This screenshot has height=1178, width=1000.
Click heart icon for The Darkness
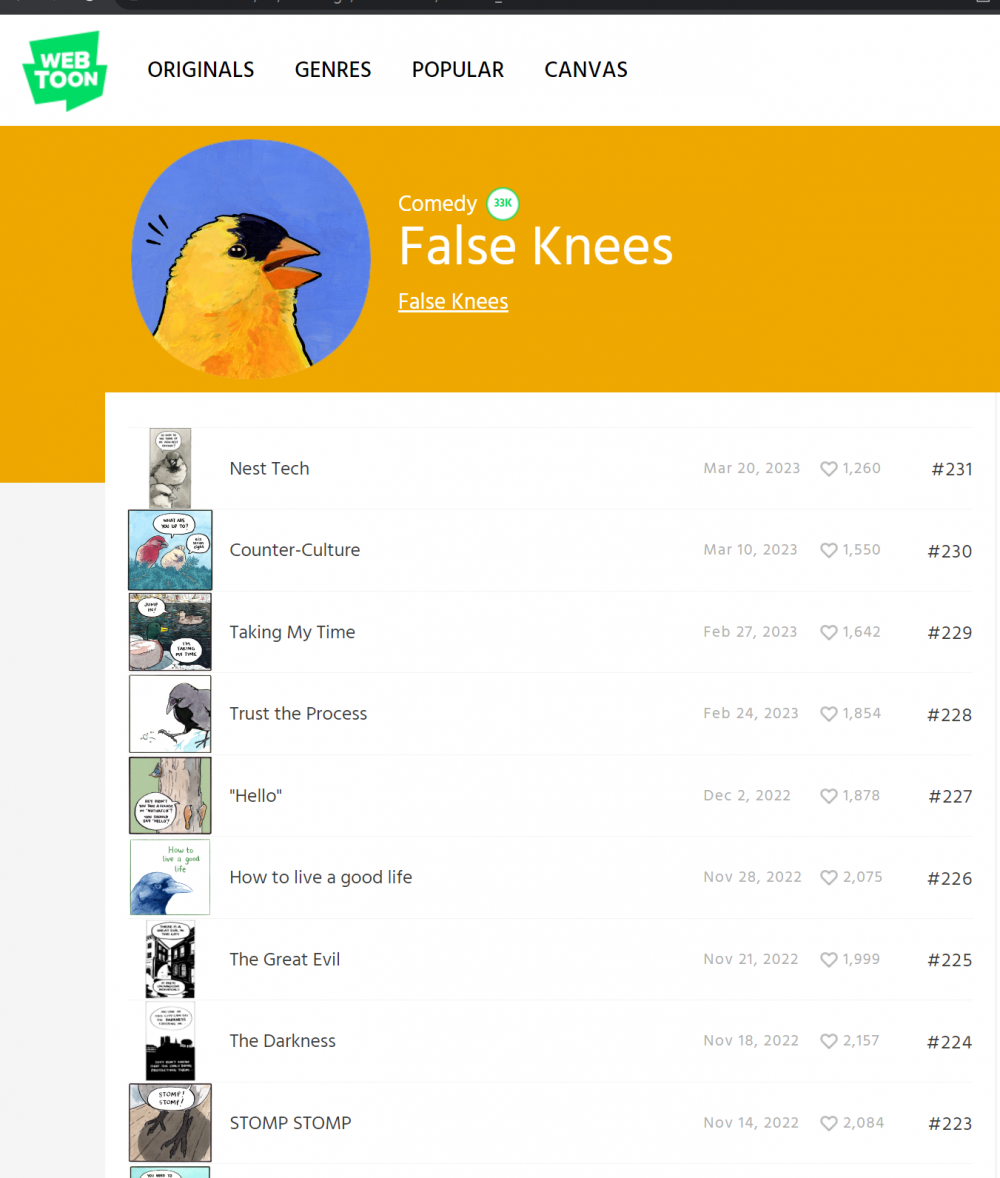[829, 1042]
